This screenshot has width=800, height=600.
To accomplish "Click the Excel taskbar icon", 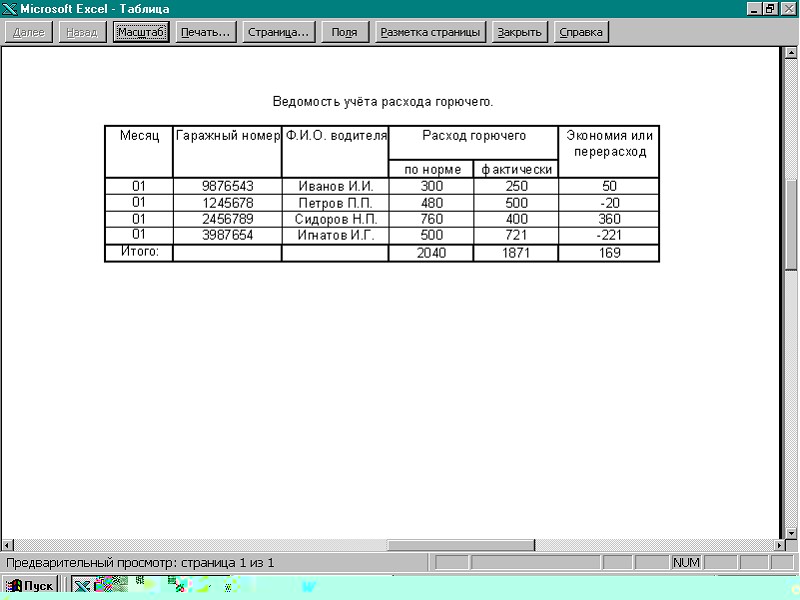I will pos(83,586).
